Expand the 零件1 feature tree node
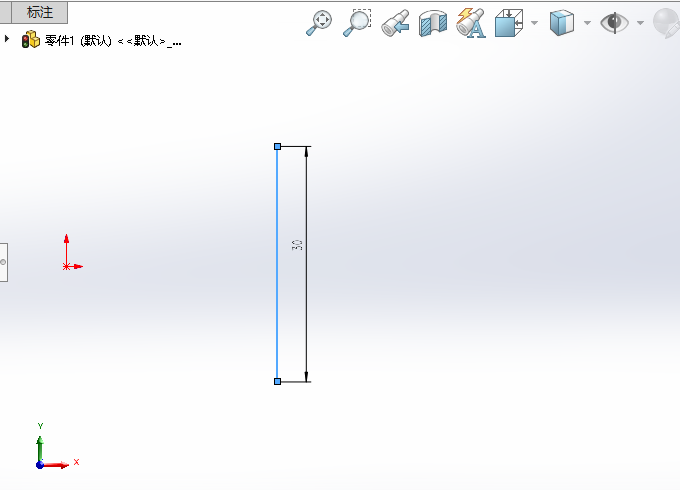 (7, 39)
